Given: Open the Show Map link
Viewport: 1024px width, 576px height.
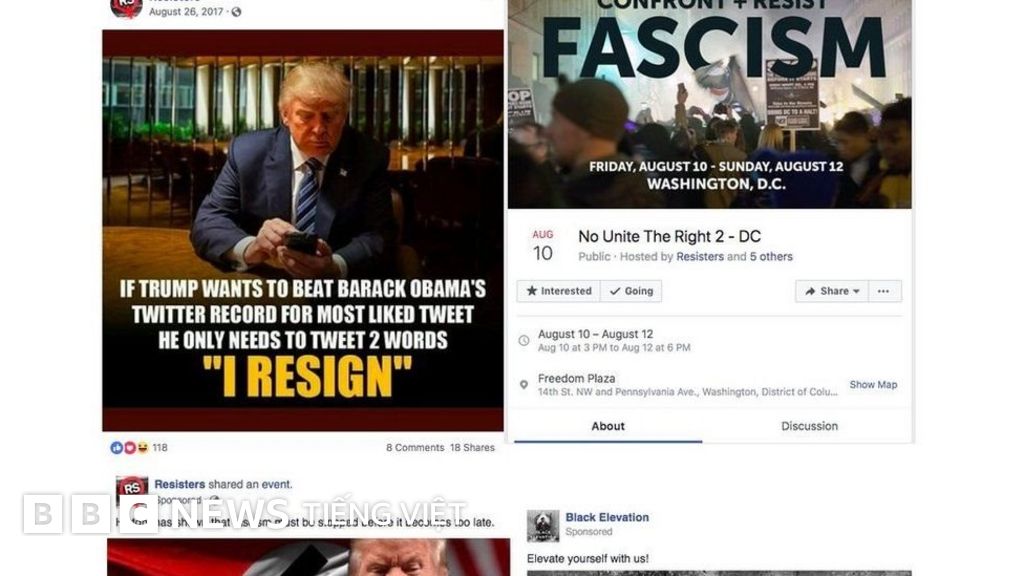Looking at the screenshot, I should [873, 385].
